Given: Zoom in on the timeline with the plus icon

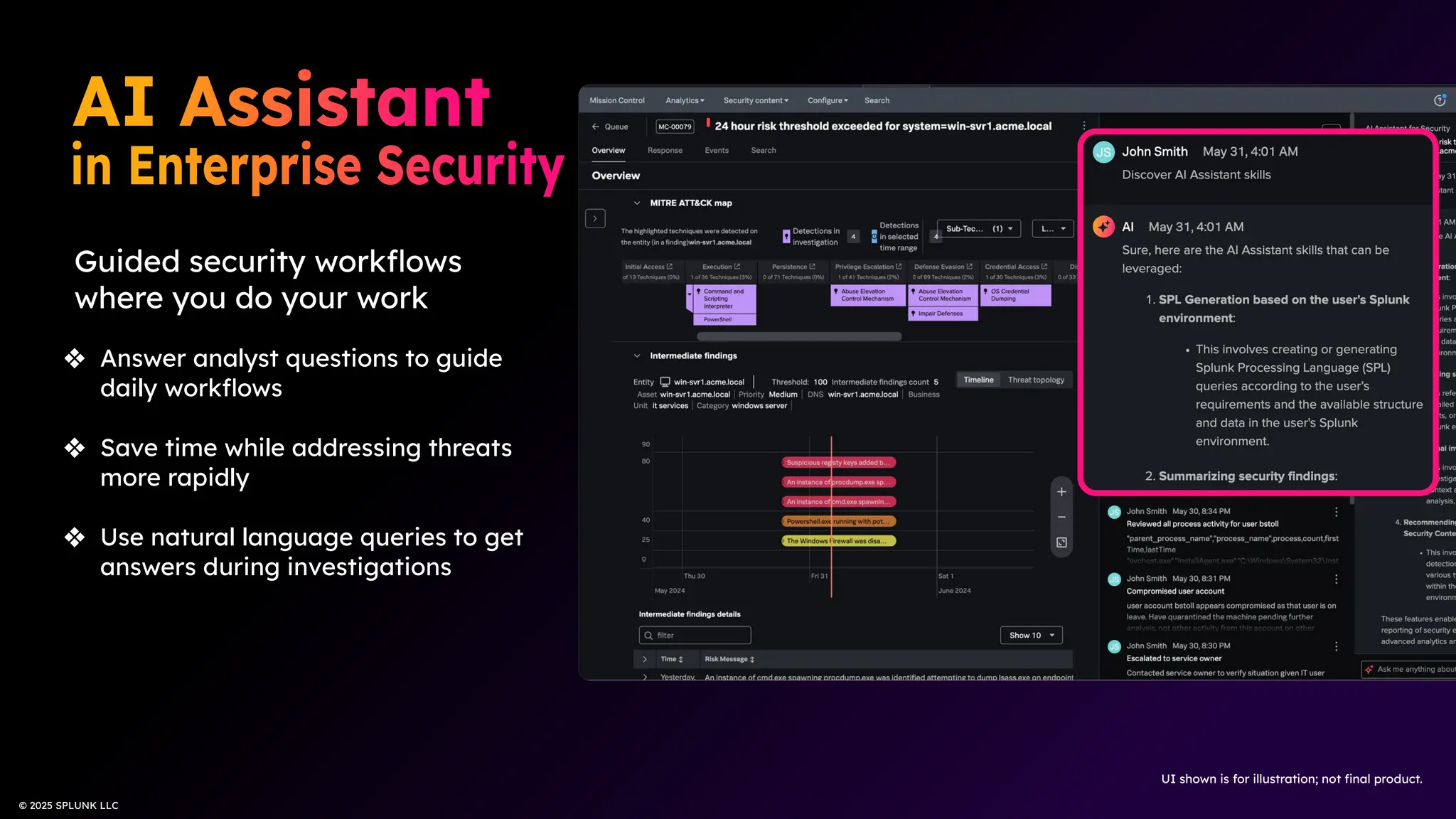Looking at the screenshot, I should [x=1061, y=492].
